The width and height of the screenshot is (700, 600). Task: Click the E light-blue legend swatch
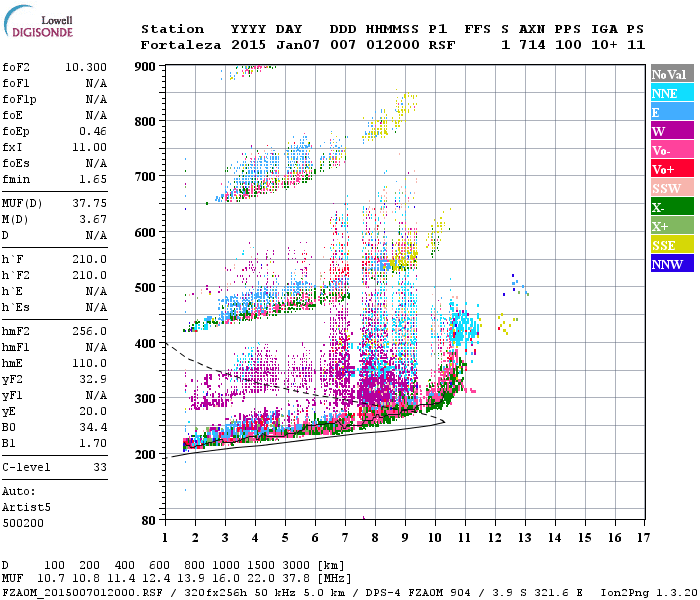tap(672, 112)
